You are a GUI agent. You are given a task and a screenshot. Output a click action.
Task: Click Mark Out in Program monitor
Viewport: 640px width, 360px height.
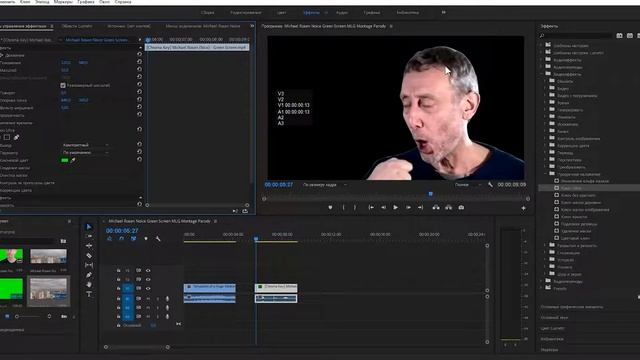click(x=355, y=207)
